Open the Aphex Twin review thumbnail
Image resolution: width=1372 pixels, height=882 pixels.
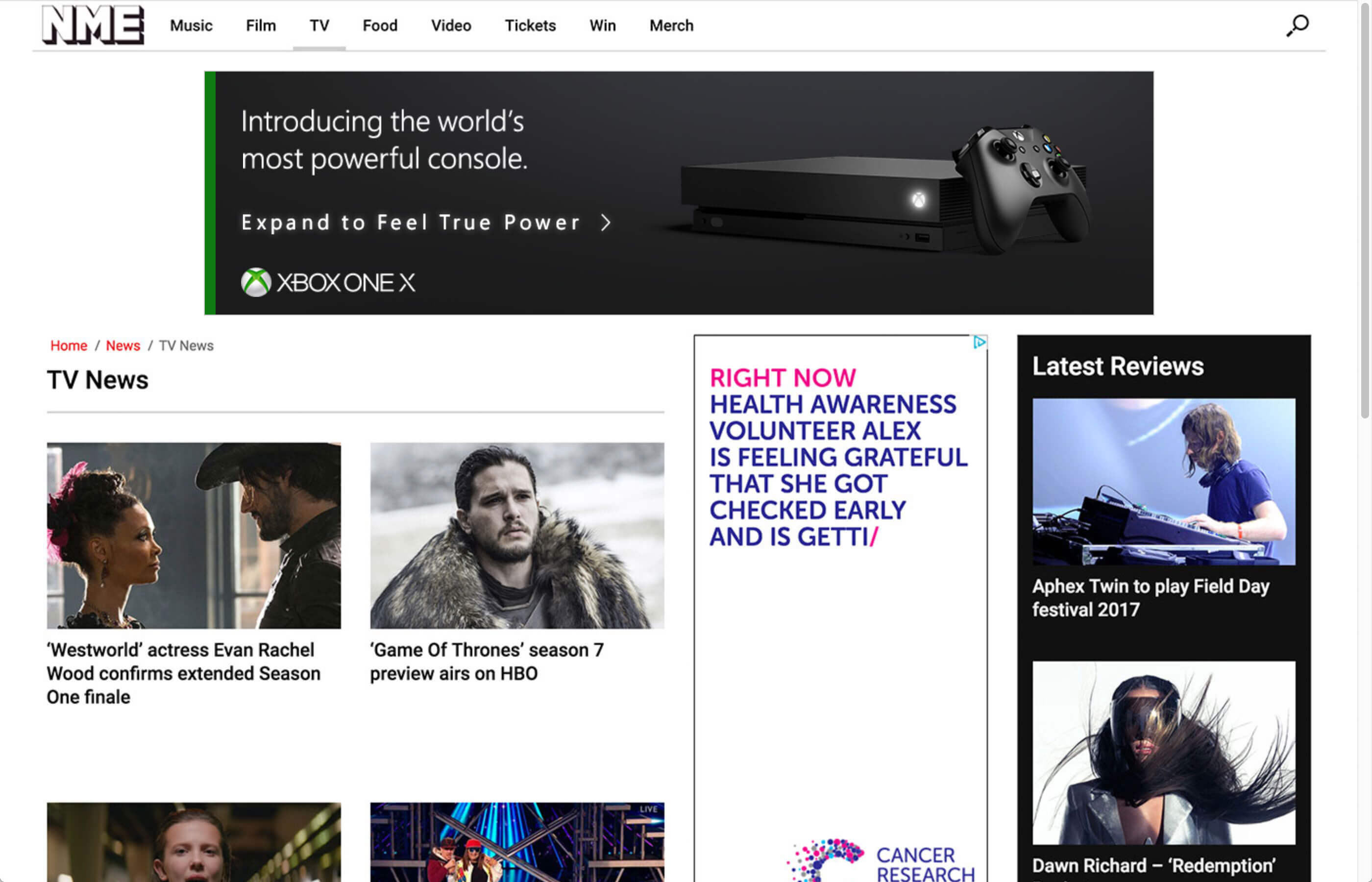coord(1164,482)
